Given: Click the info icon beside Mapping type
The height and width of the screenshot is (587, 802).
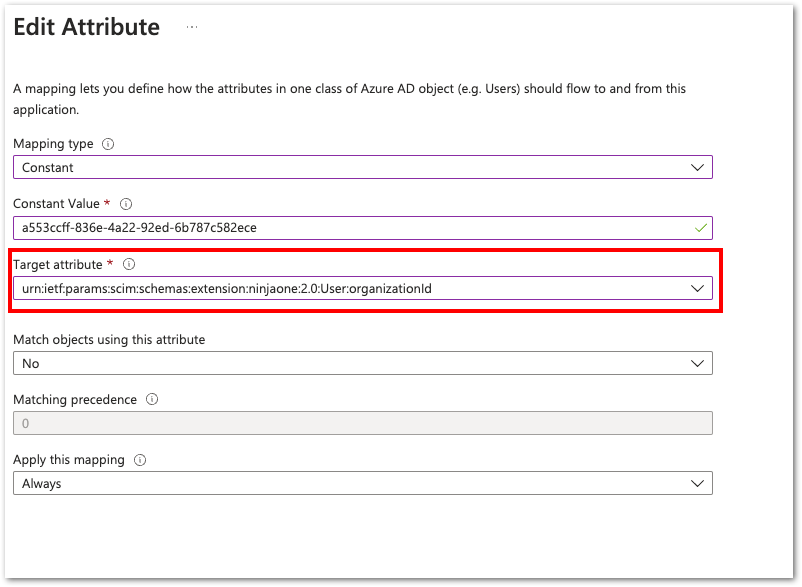Looking at the screenshot, I should [x=109, y=144].
